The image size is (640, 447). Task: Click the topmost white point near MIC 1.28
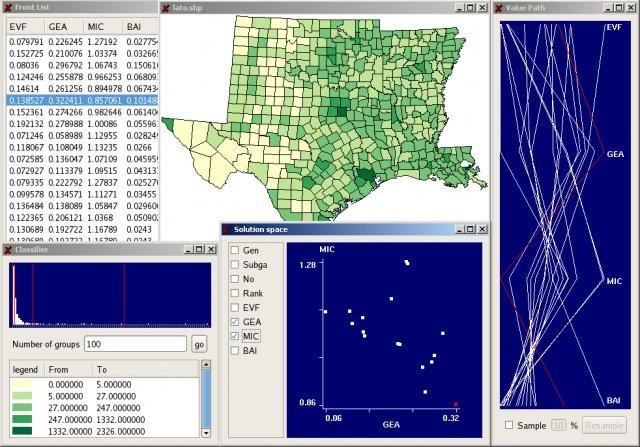(407, 262)
